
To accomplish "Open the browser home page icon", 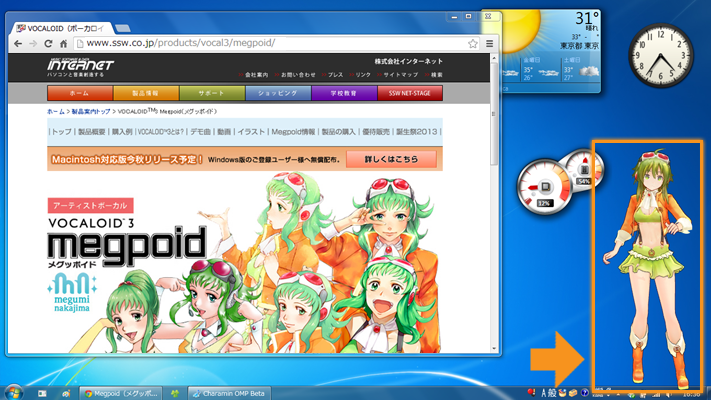I will click(63, 44).
